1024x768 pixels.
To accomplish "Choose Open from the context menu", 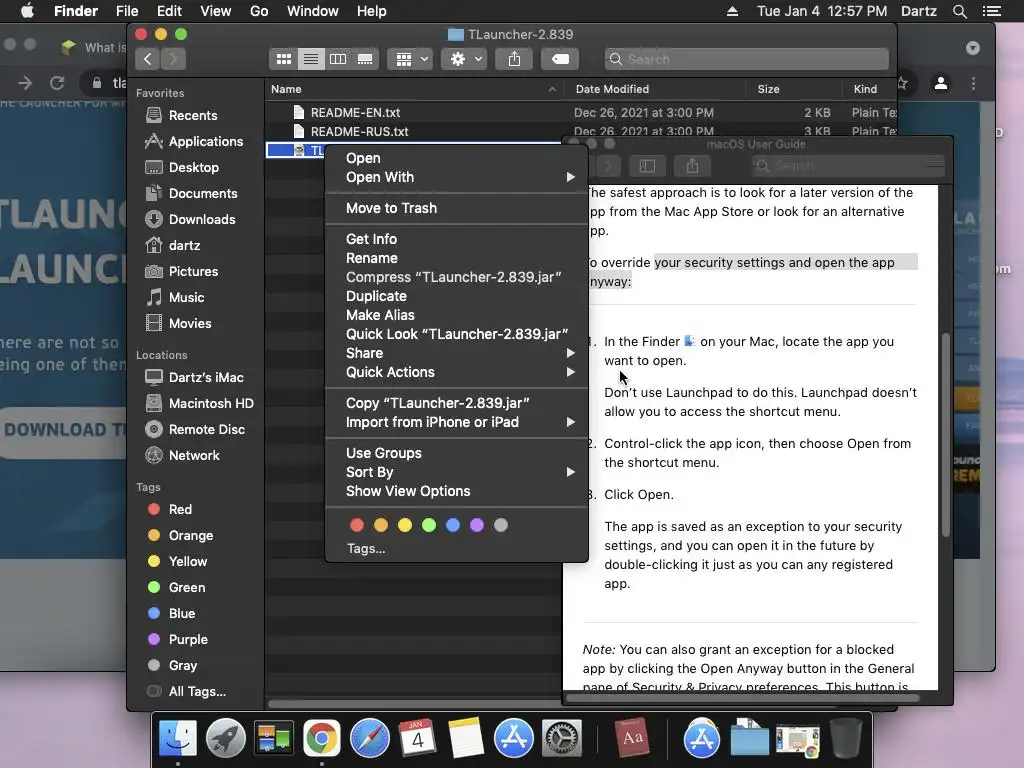I will coord(456,159).
